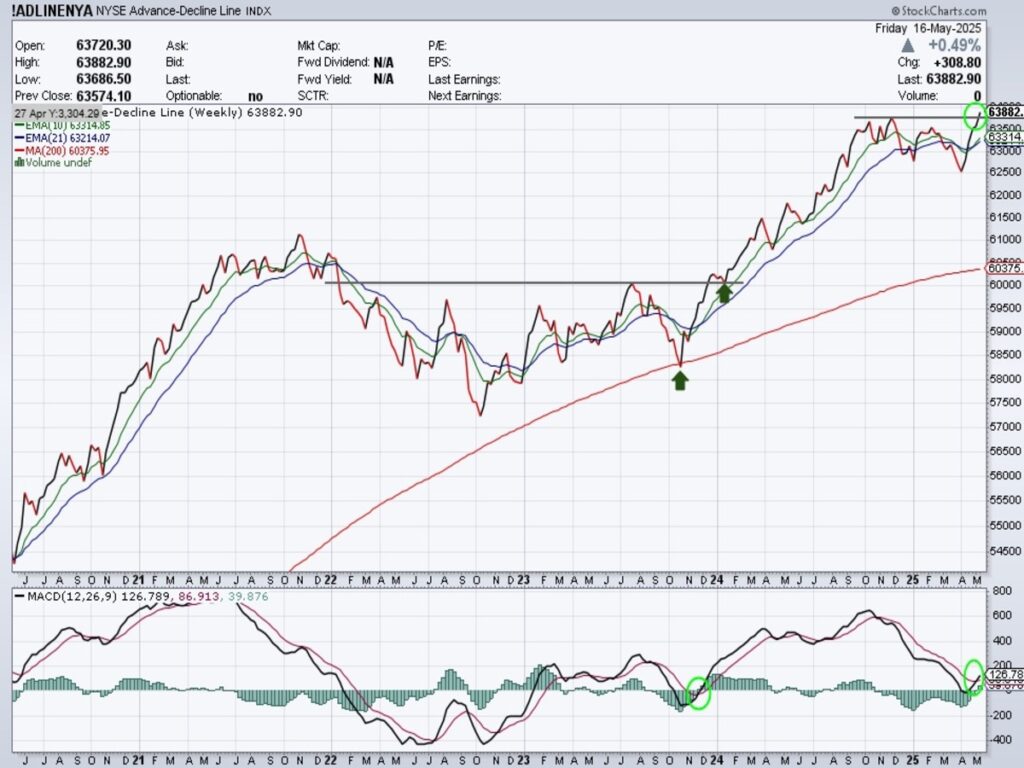This screenshot has width=1024, height=768.
Task: Click gray up triangle beside +0.49%
Action: [x=906, y=46]
